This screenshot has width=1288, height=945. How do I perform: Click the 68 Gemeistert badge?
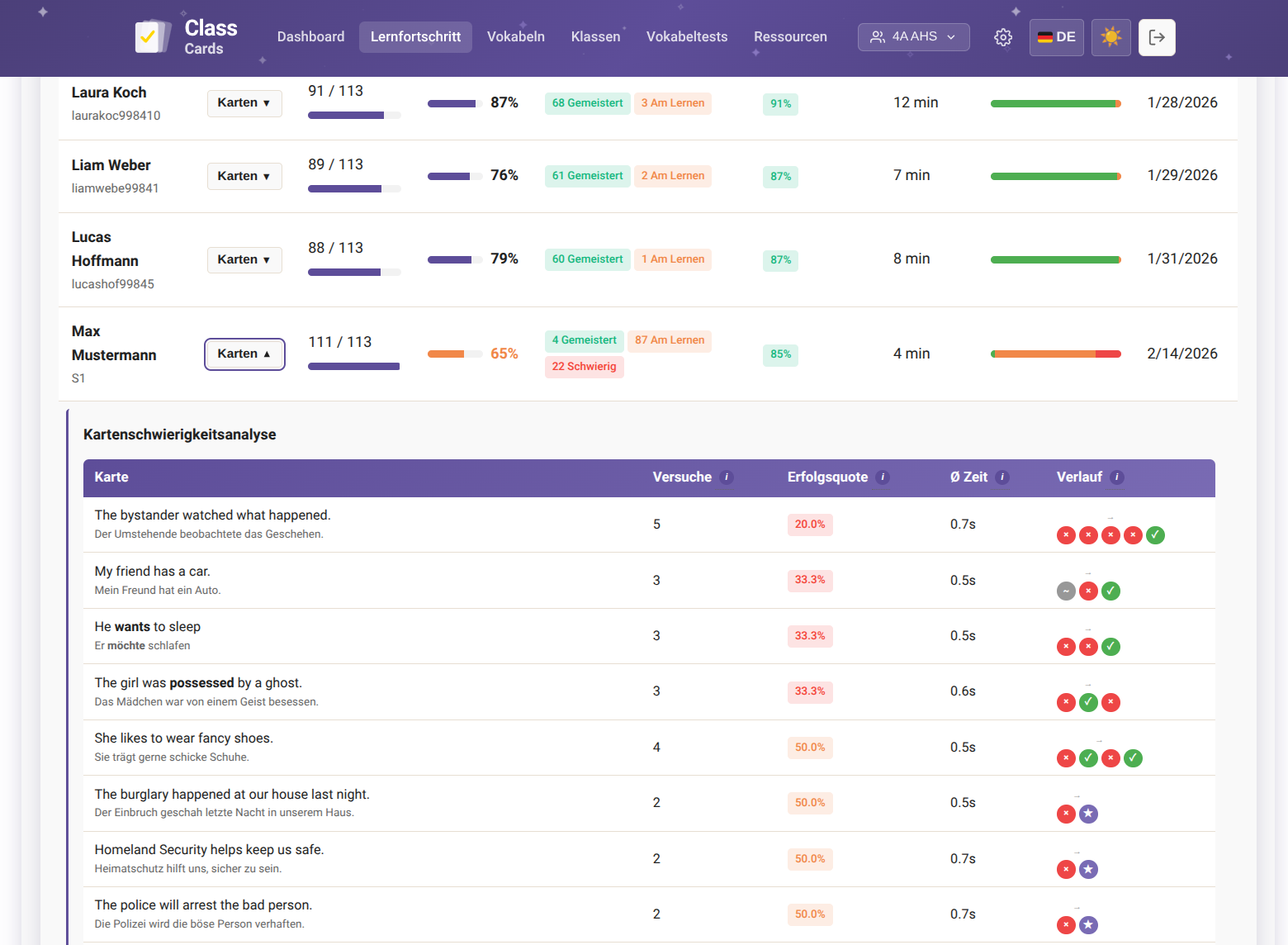pos(587,102)
